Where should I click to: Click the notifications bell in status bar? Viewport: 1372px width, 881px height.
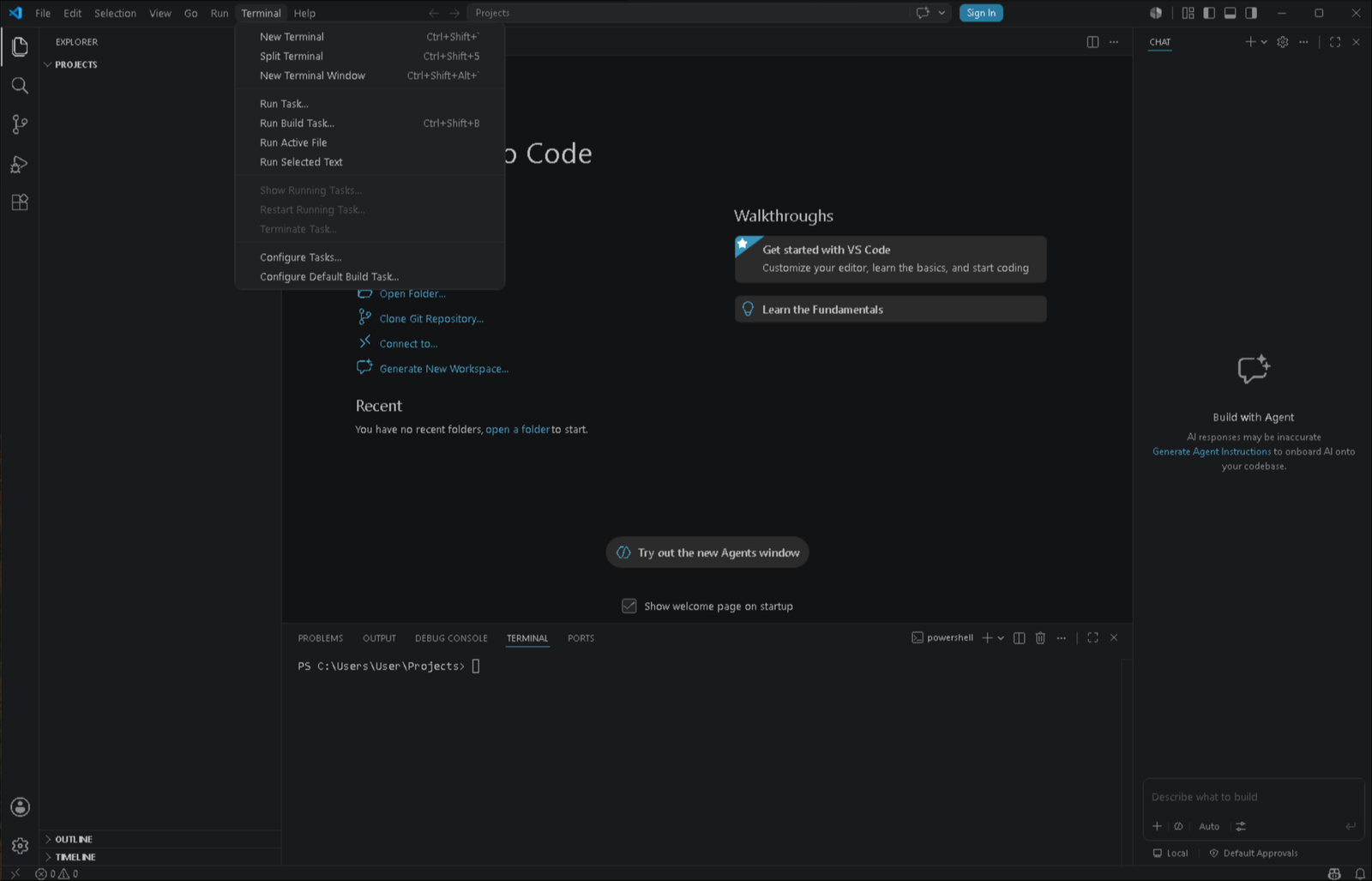pos(1360,874)
